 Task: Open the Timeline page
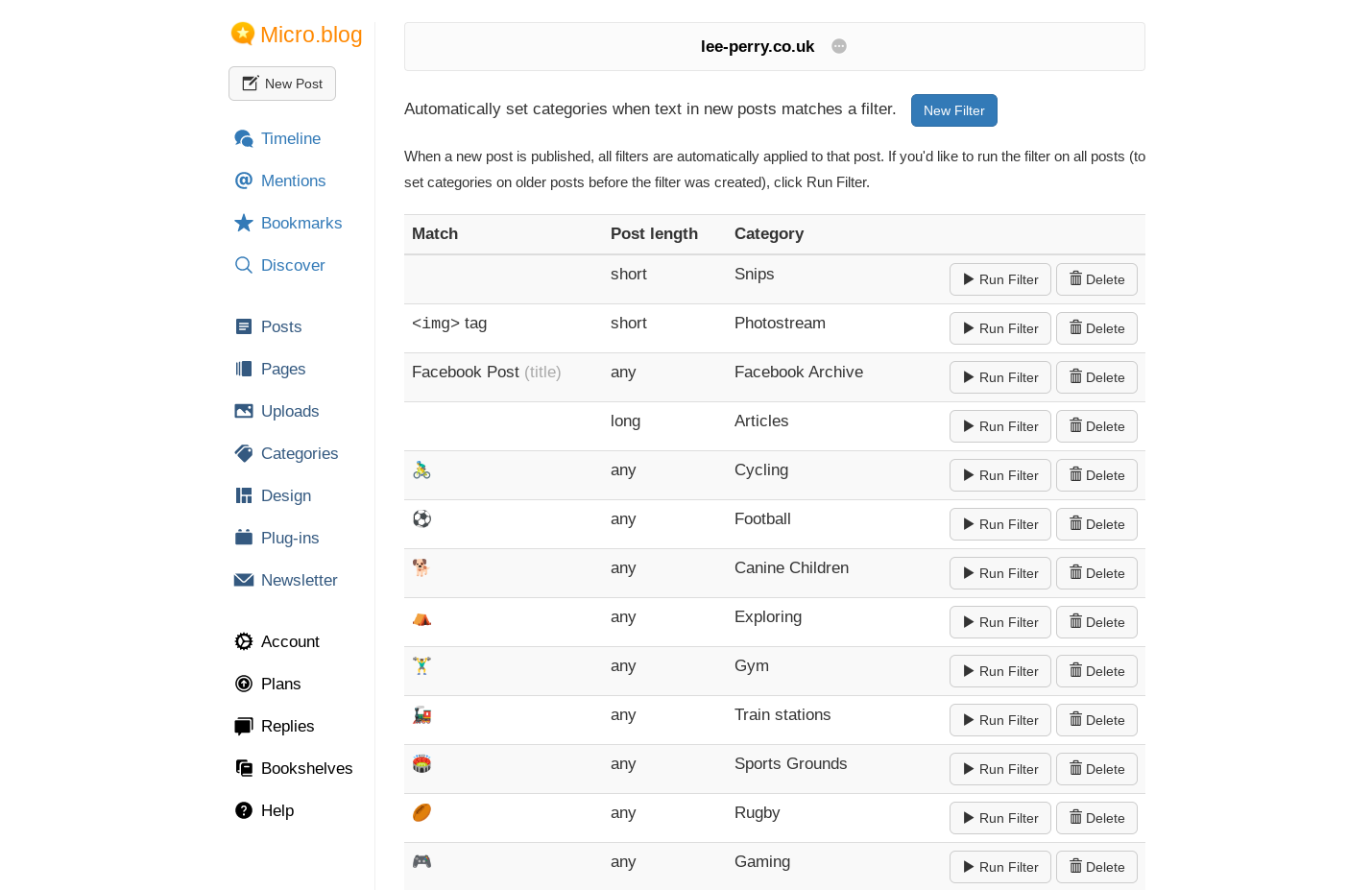(x=290, y=138)
